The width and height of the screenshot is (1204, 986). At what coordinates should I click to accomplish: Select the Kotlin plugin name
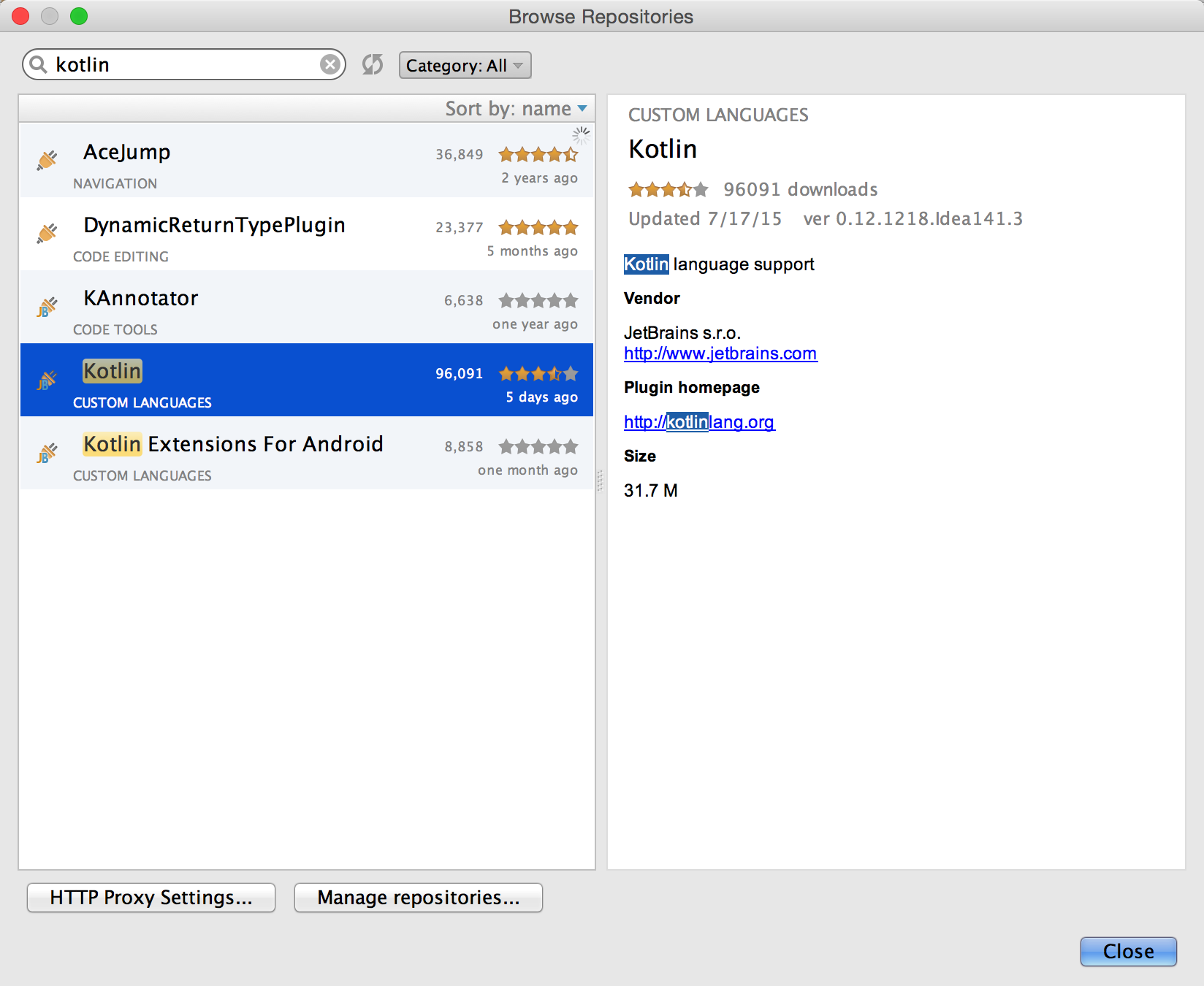click(113, 371)
